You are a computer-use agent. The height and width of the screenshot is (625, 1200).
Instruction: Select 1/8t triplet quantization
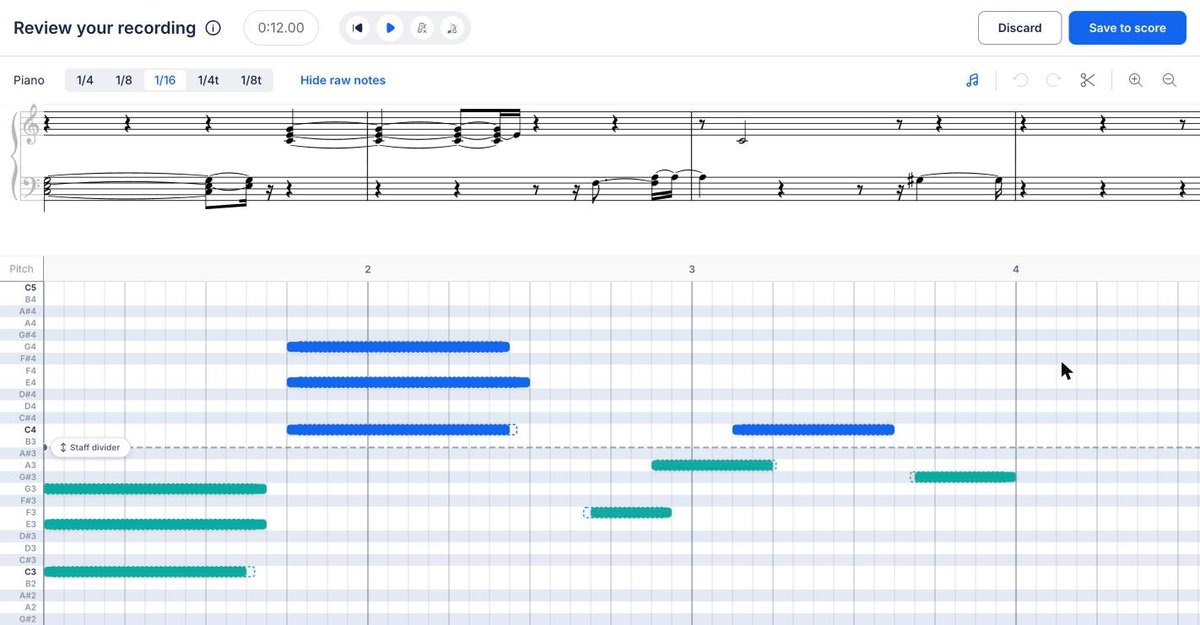251,80
